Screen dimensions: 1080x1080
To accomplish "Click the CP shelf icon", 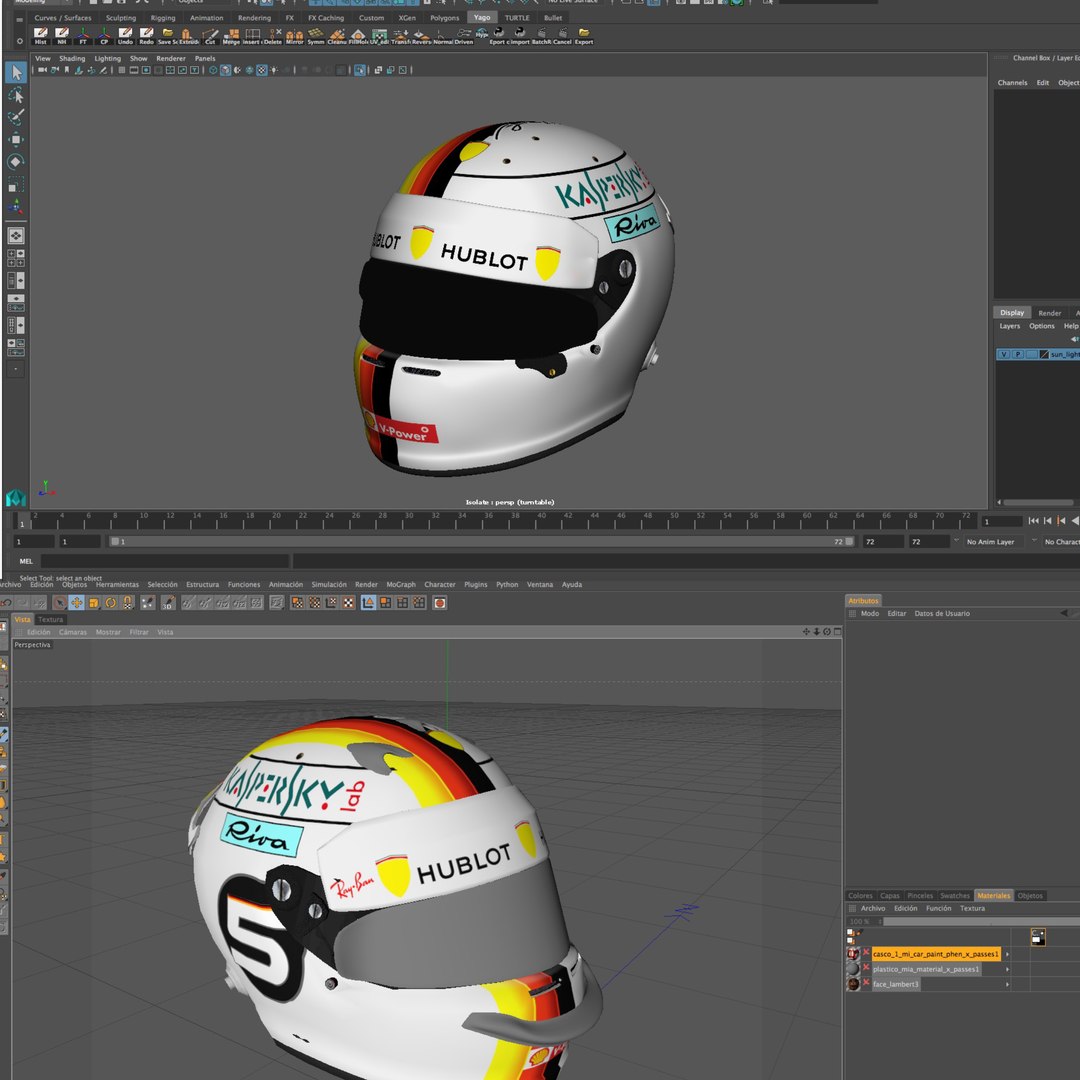I will pos(104,36).
